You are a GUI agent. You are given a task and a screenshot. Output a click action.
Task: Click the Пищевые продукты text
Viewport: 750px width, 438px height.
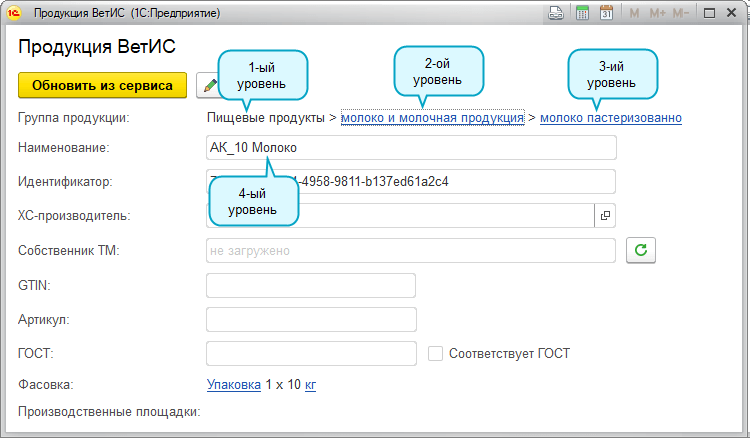pyautogui.click(x=266, y=118)
